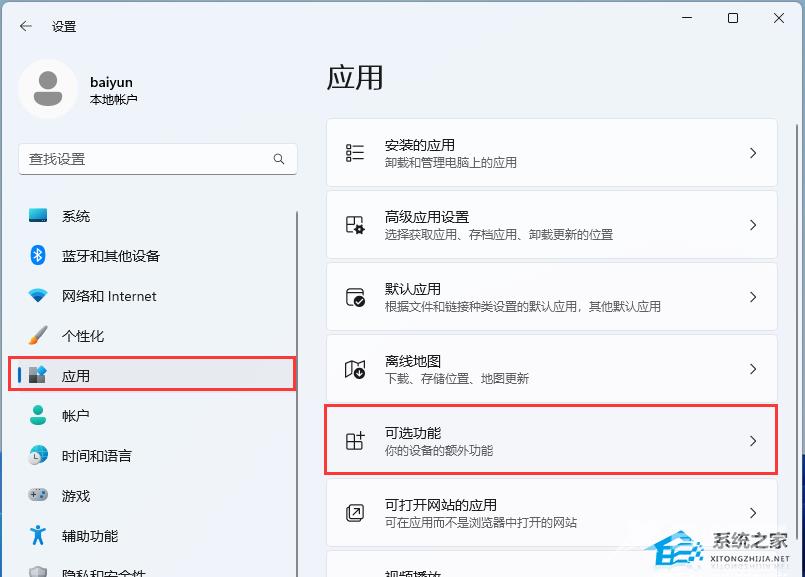Click 可在应用而不是浏览器中打开的网站 description text
The width and height of the screenshot is (805, 577).
481,523
